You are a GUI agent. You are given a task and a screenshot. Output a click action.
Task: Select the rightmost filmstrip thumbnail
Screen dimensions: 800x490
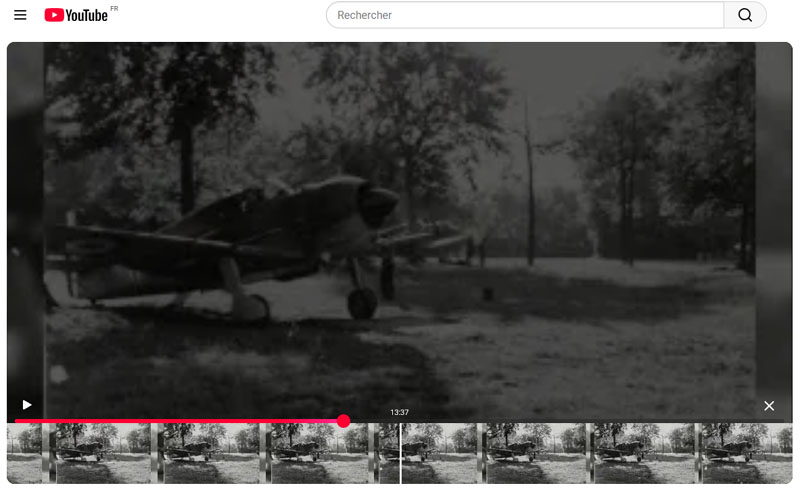(745, 453)
